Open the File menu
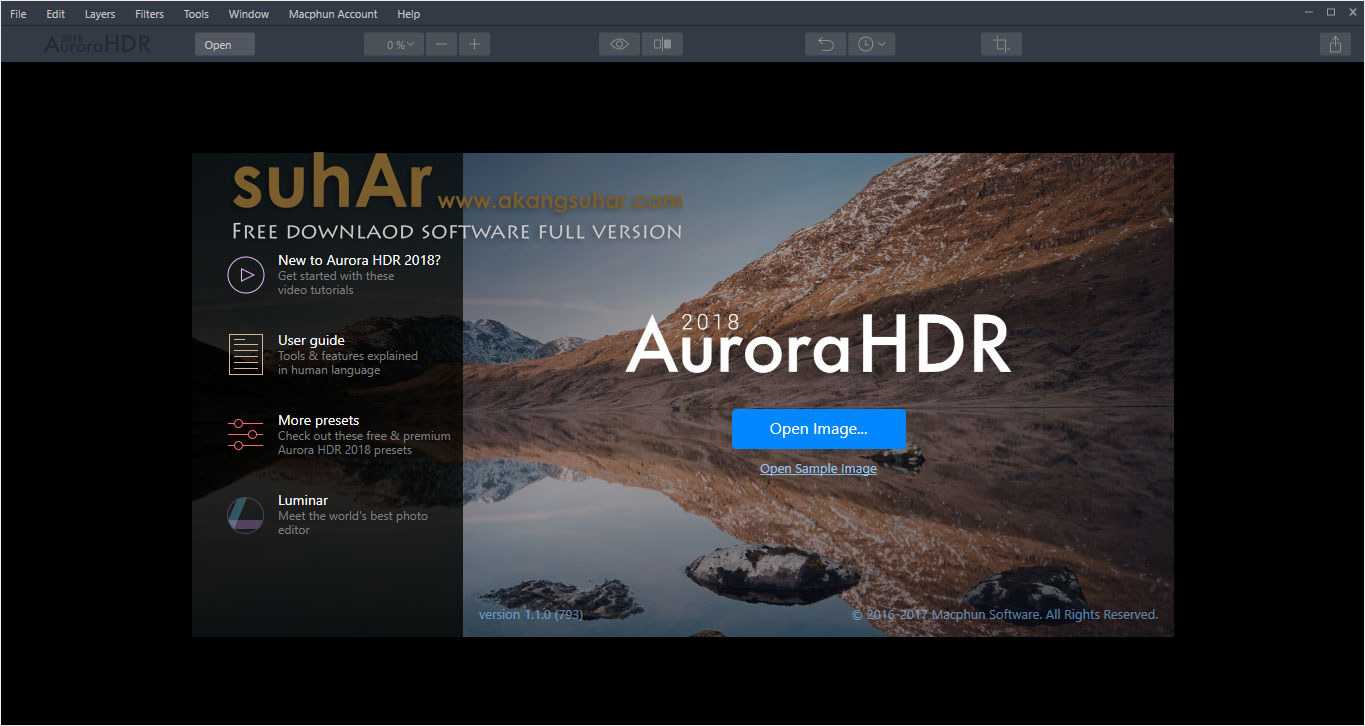 18,14
